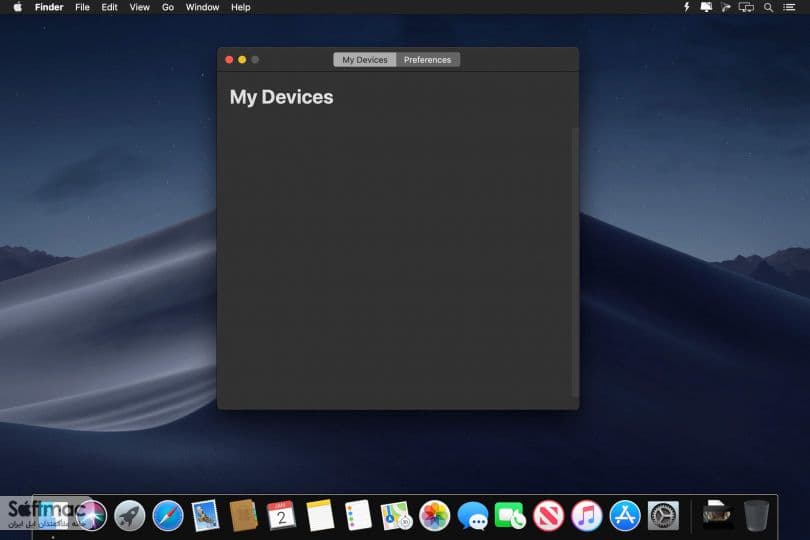Screen dimensions: 810x540
Task: Open News icon in Dock
Action: coord(549,516)
